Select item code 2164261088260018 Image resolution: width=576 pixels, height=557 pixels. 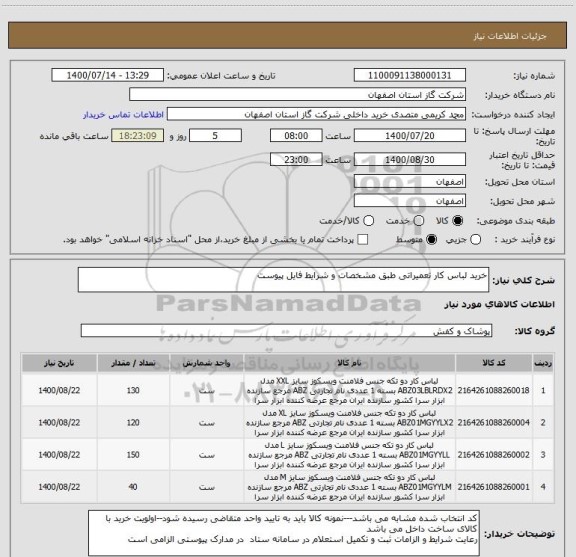click(x=494, y=390)
